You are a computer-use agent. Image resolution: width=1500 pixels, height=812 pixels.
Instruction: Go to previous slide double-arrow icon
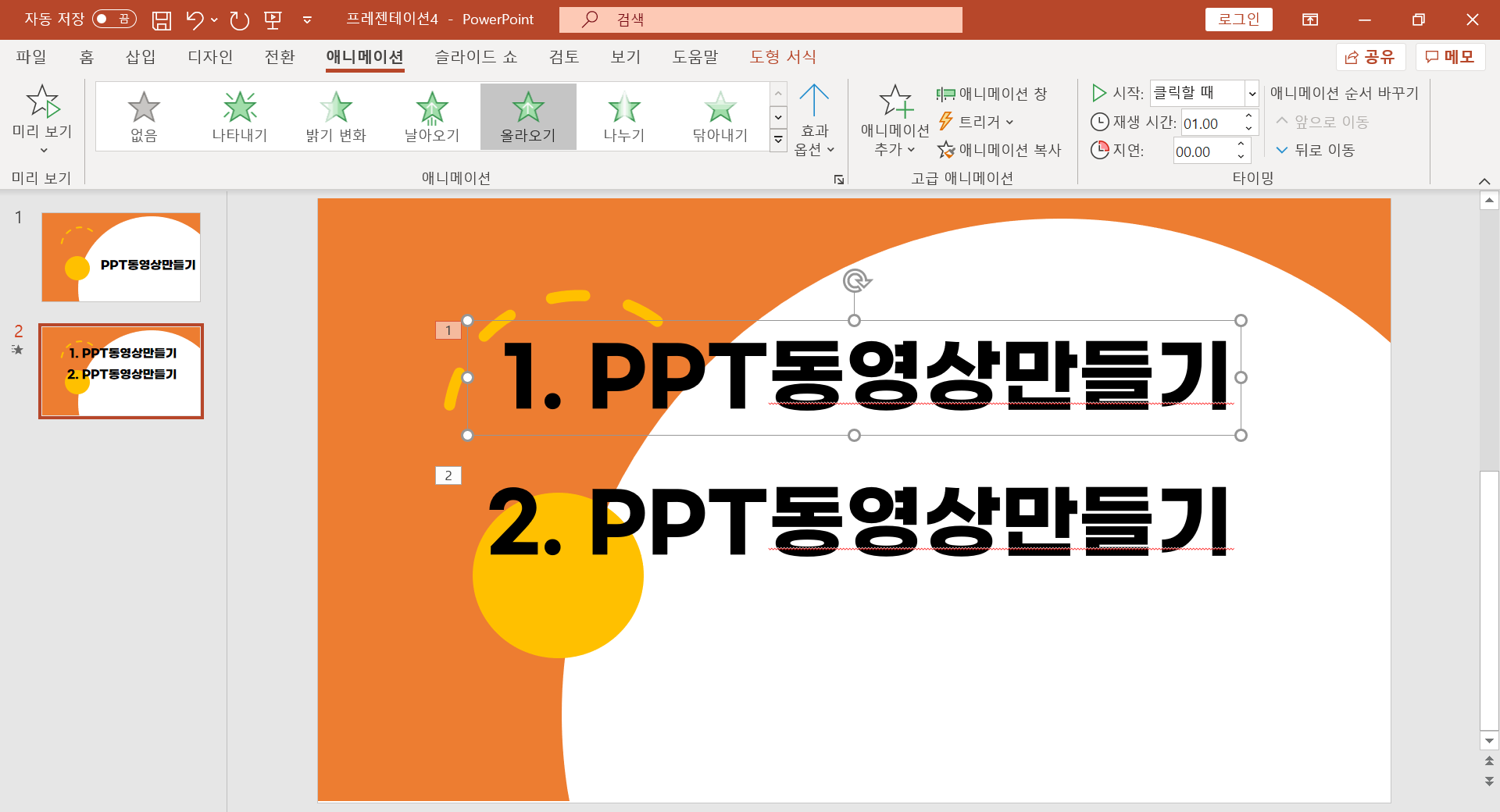(1489, 760)
